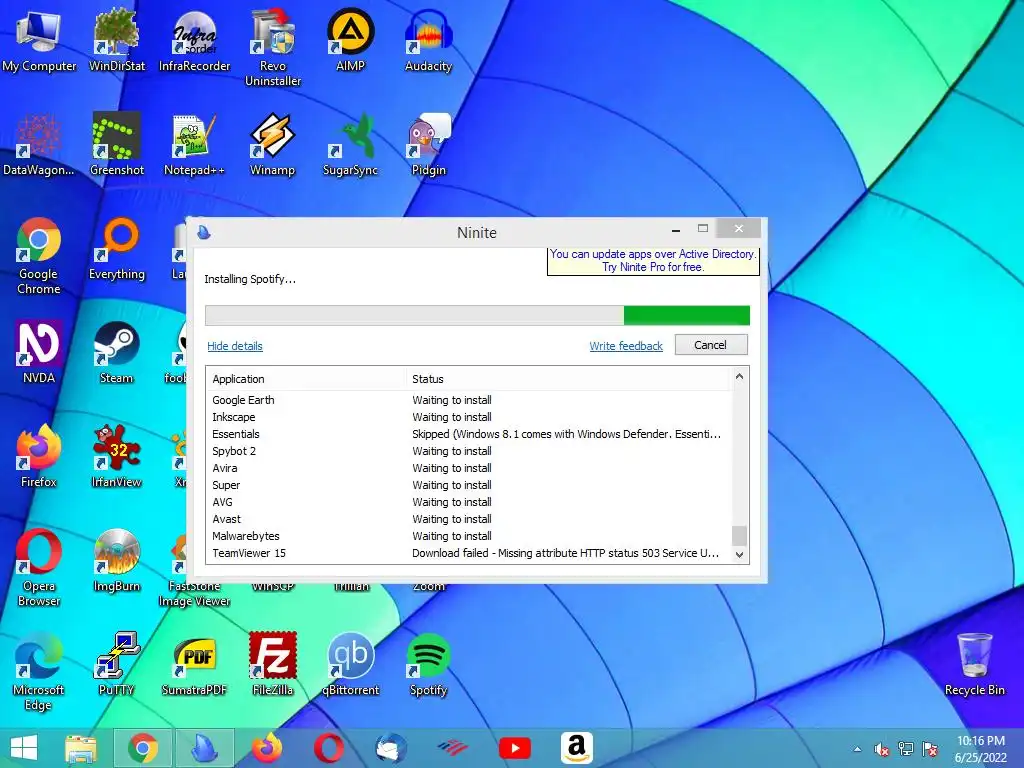Select the FileZilla desktop icon
Screen dimensions: 1024x768
coord(272,665)
